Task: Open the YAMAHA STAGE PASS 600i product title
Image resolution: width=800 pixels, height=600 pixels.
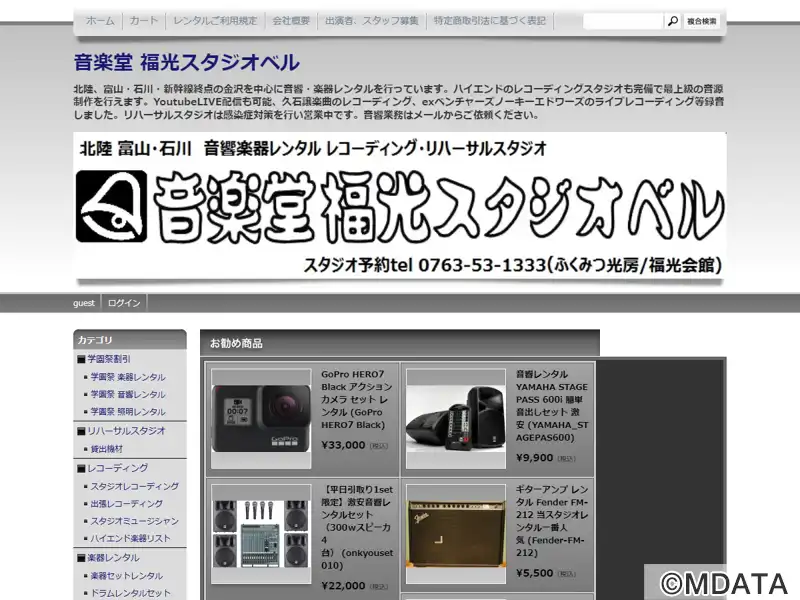Action: point(552,406)
